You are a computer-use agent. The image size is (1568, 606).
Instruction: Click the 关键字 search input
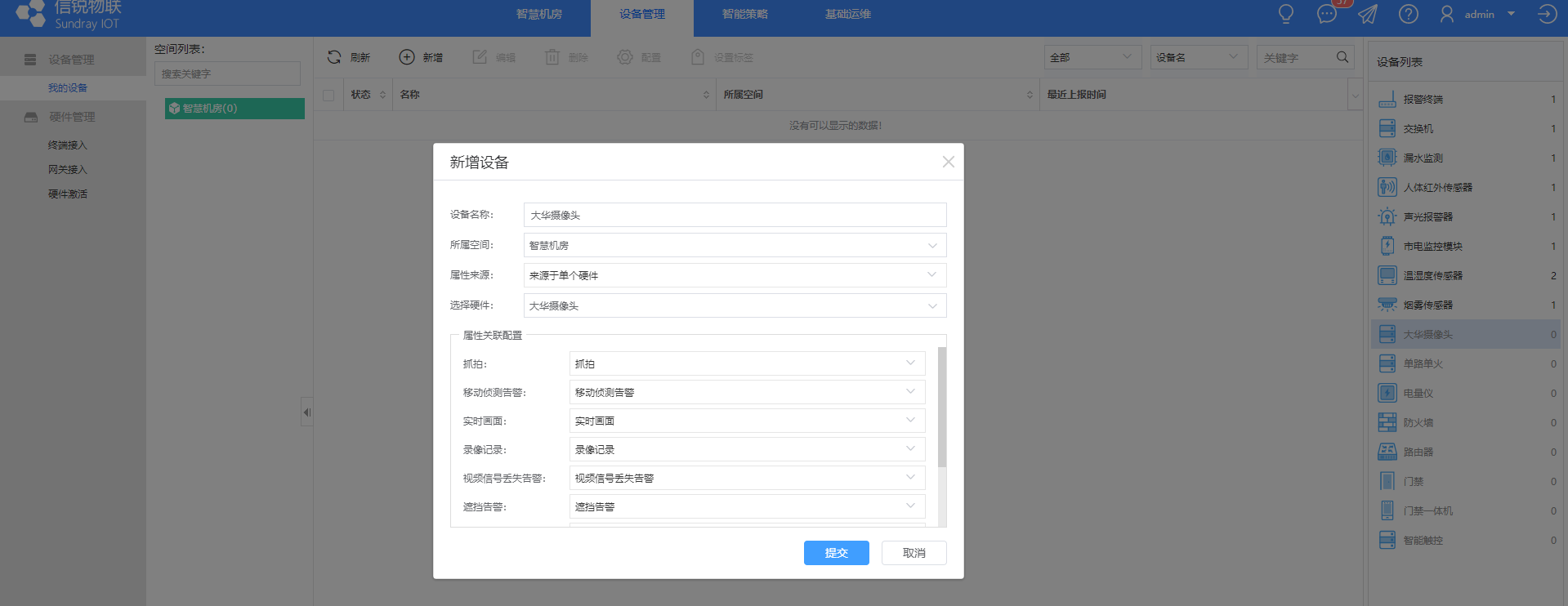[x=1296, y=57]
